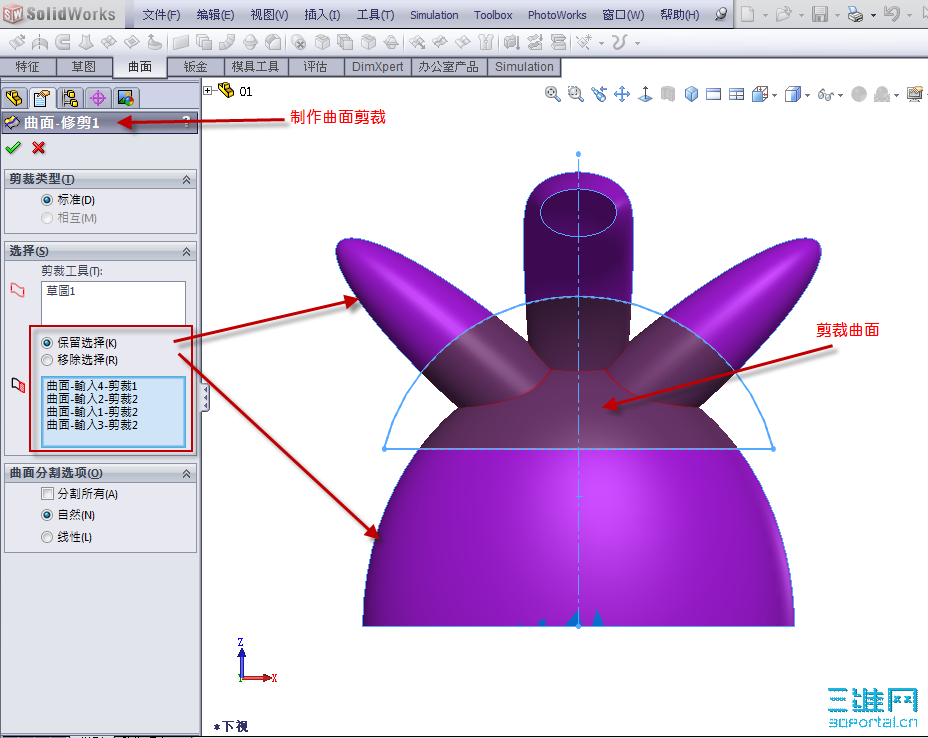Open the 工具(T) menu
This screenshot has height=738, width=928.
point(375,15)
